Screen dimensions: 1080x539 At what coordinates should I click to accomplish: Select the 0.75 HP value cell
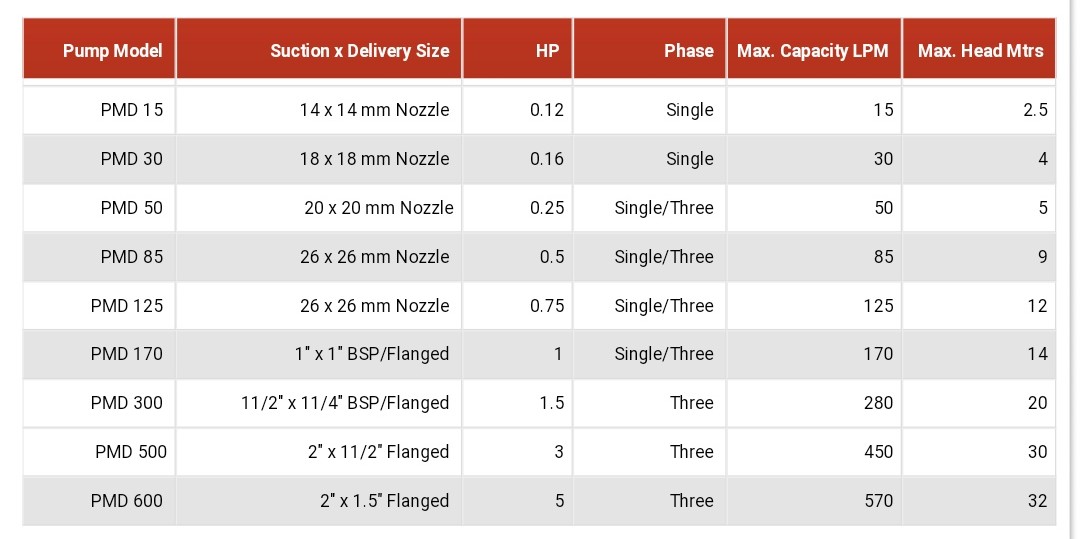click(547, 306)
